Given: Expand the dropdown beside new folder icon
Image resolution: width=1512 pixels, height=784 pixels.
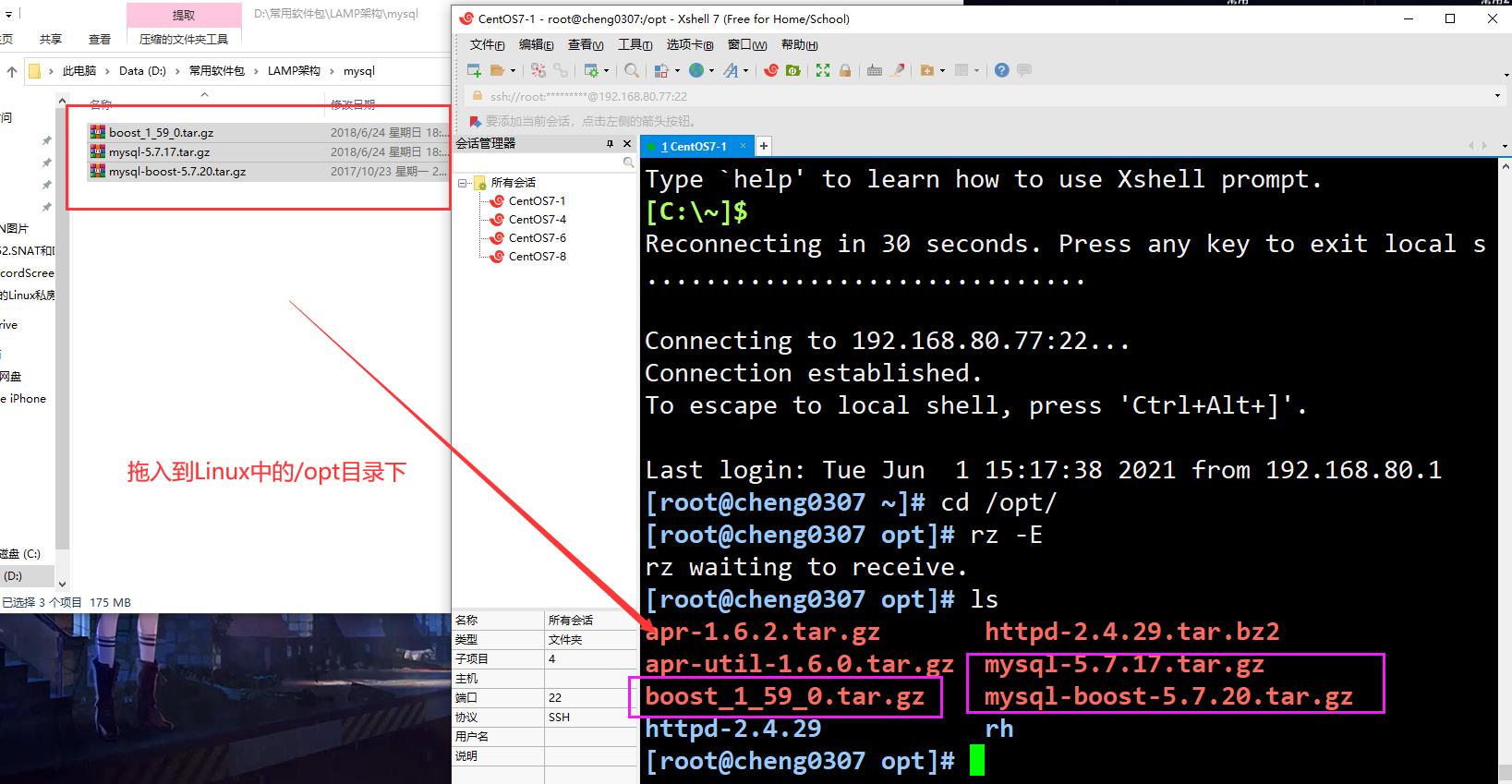Looking at the screenshot, I should point(942,70).
